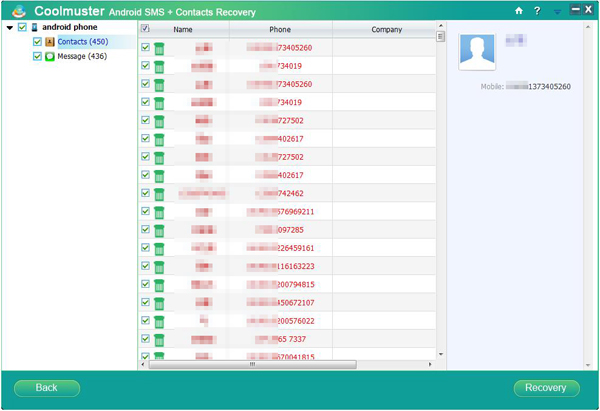Click the Contacts address book icon

[50, 42]
